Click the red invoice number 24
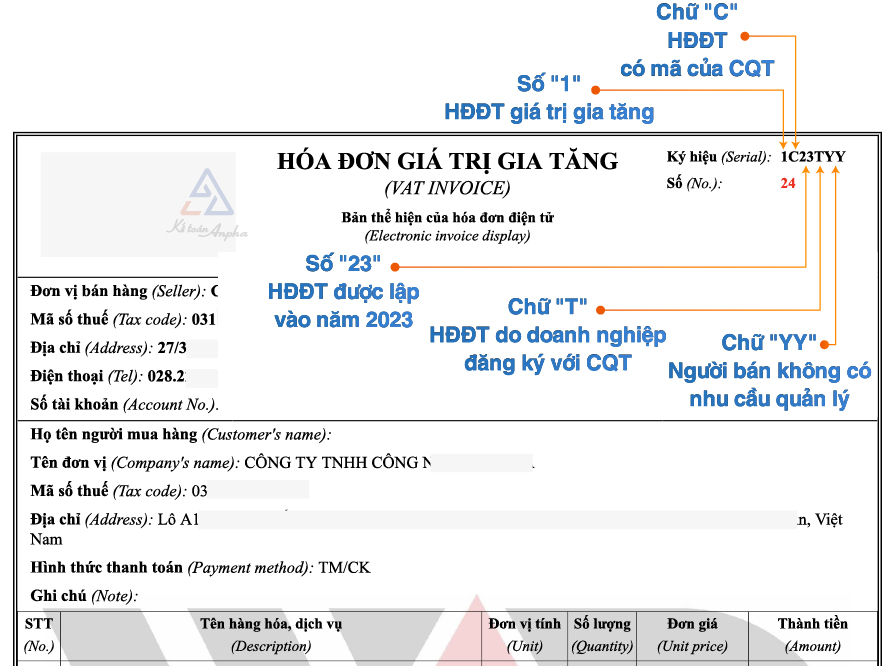Image resolution: width=895 pixels, height=666 pixels. [788, 183]
